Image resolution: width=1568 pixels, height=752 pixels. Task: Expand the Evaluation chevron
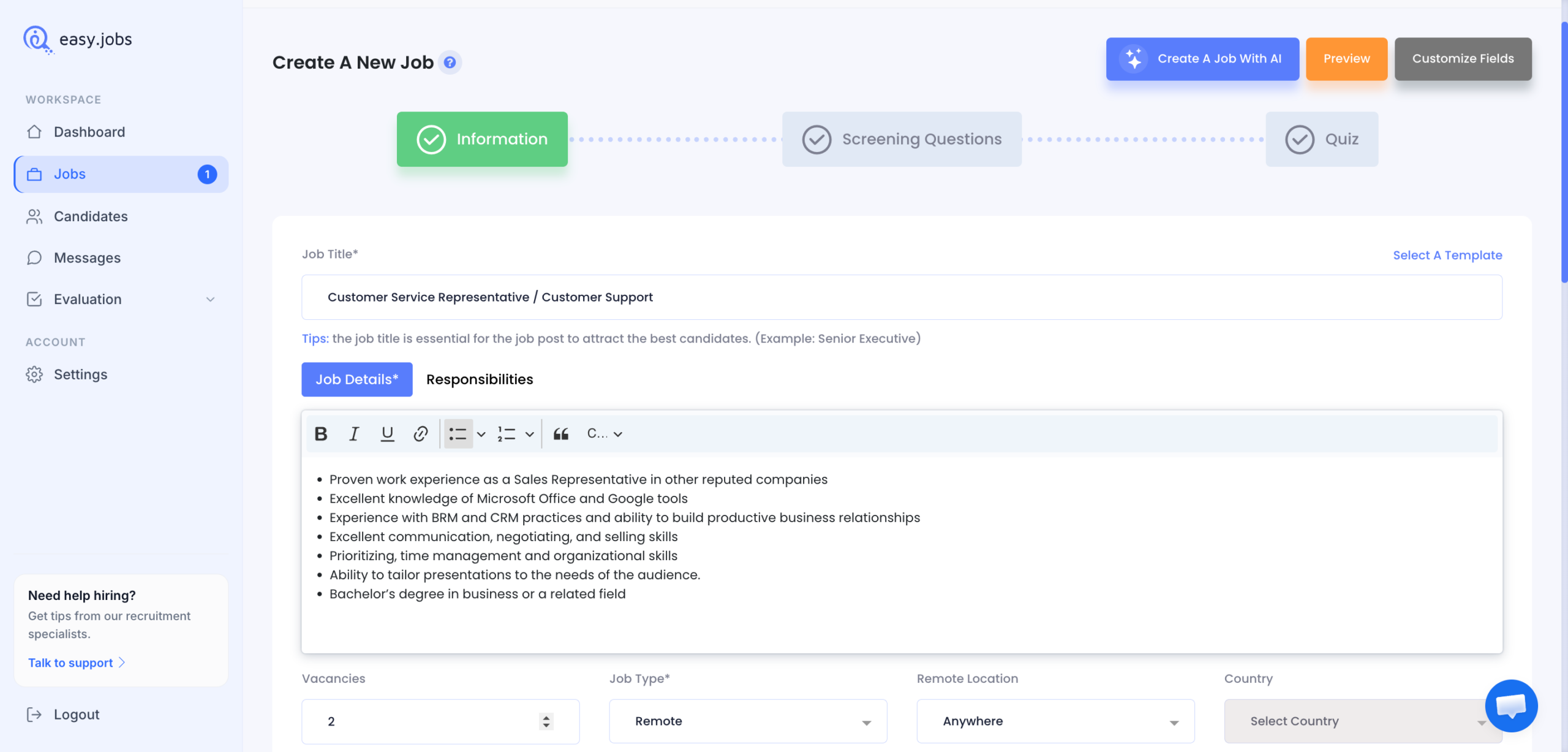(210, 300)
